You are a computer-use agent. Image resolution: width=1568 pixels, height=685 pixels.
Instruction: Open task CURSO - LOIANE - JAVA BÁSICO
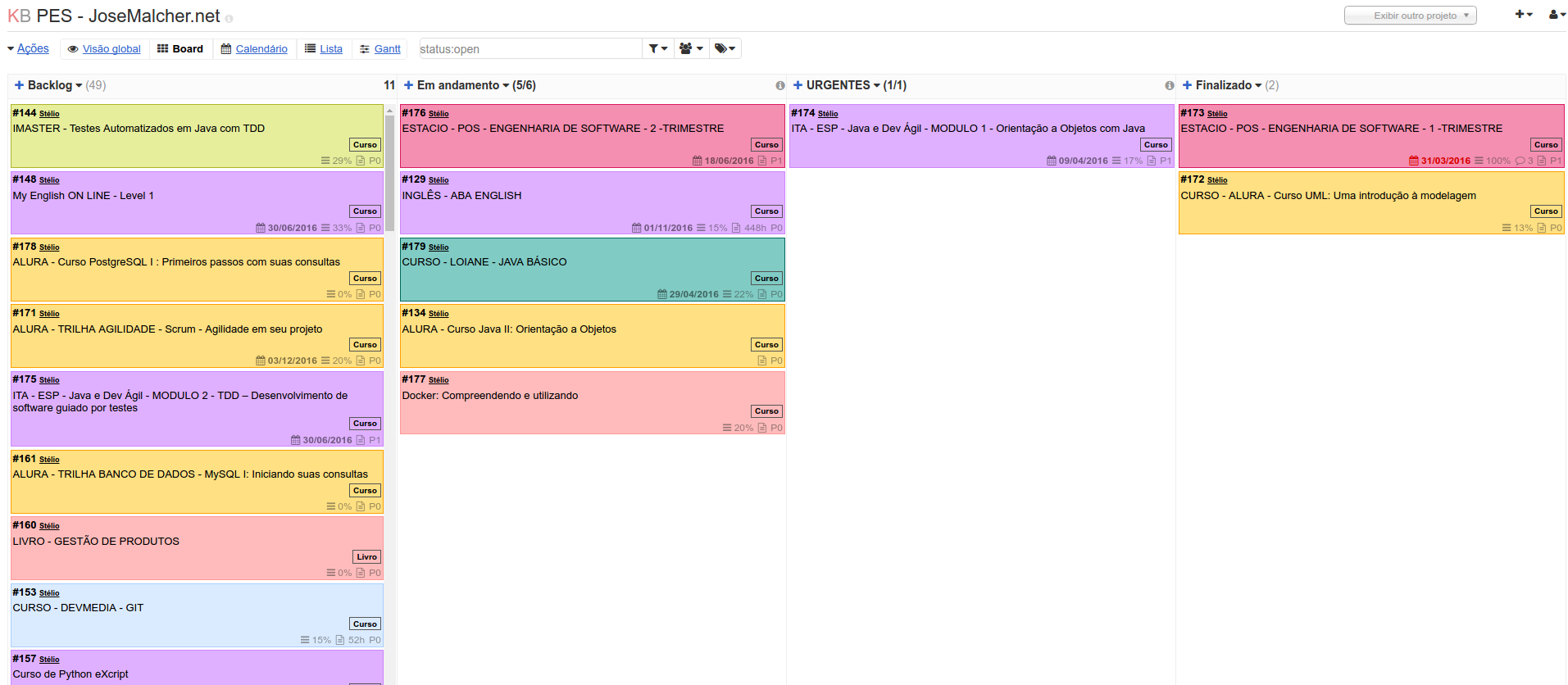point(484,262)
